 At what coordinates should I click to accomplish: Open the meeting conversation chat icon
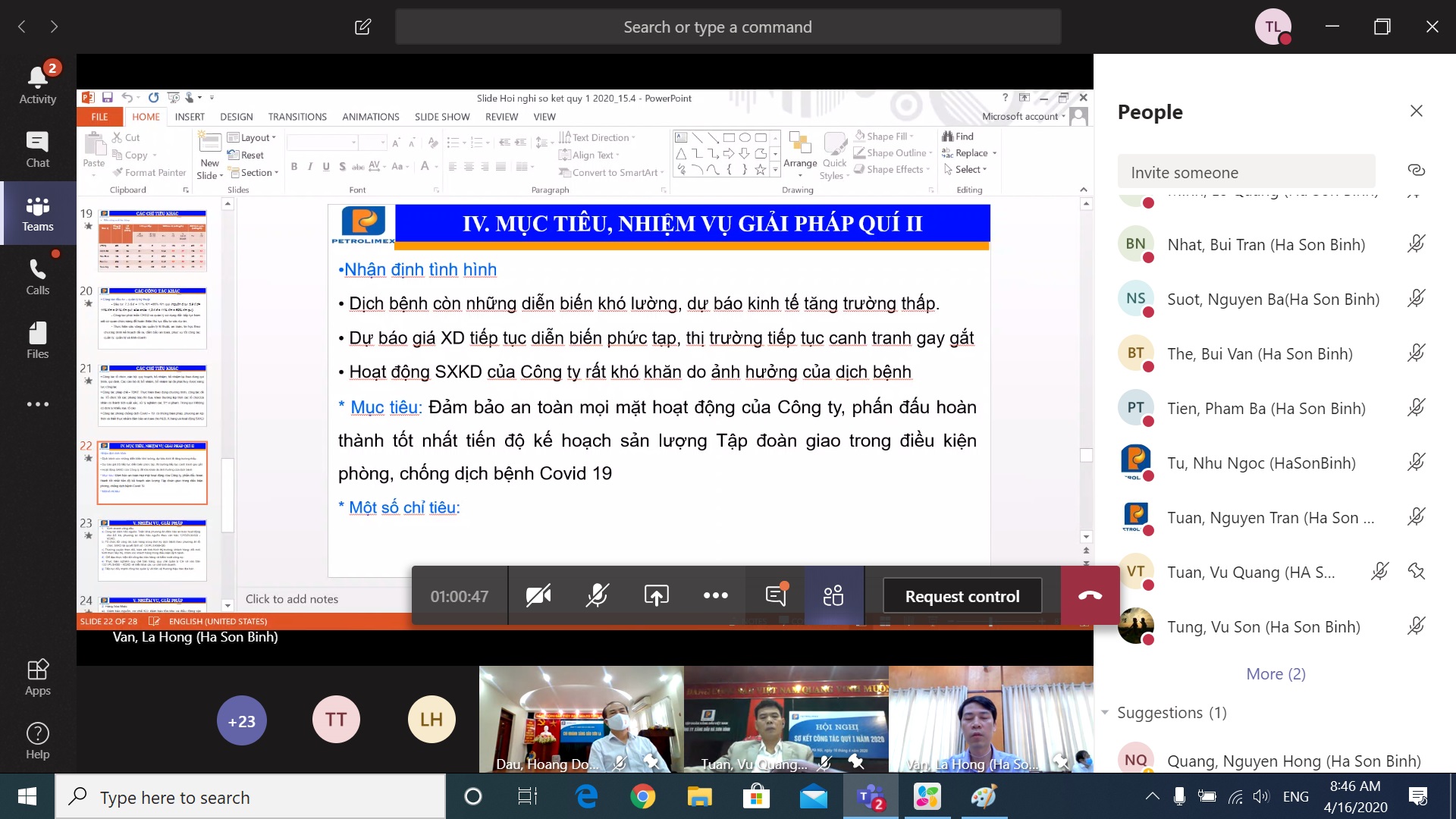[x=775, y=596]
